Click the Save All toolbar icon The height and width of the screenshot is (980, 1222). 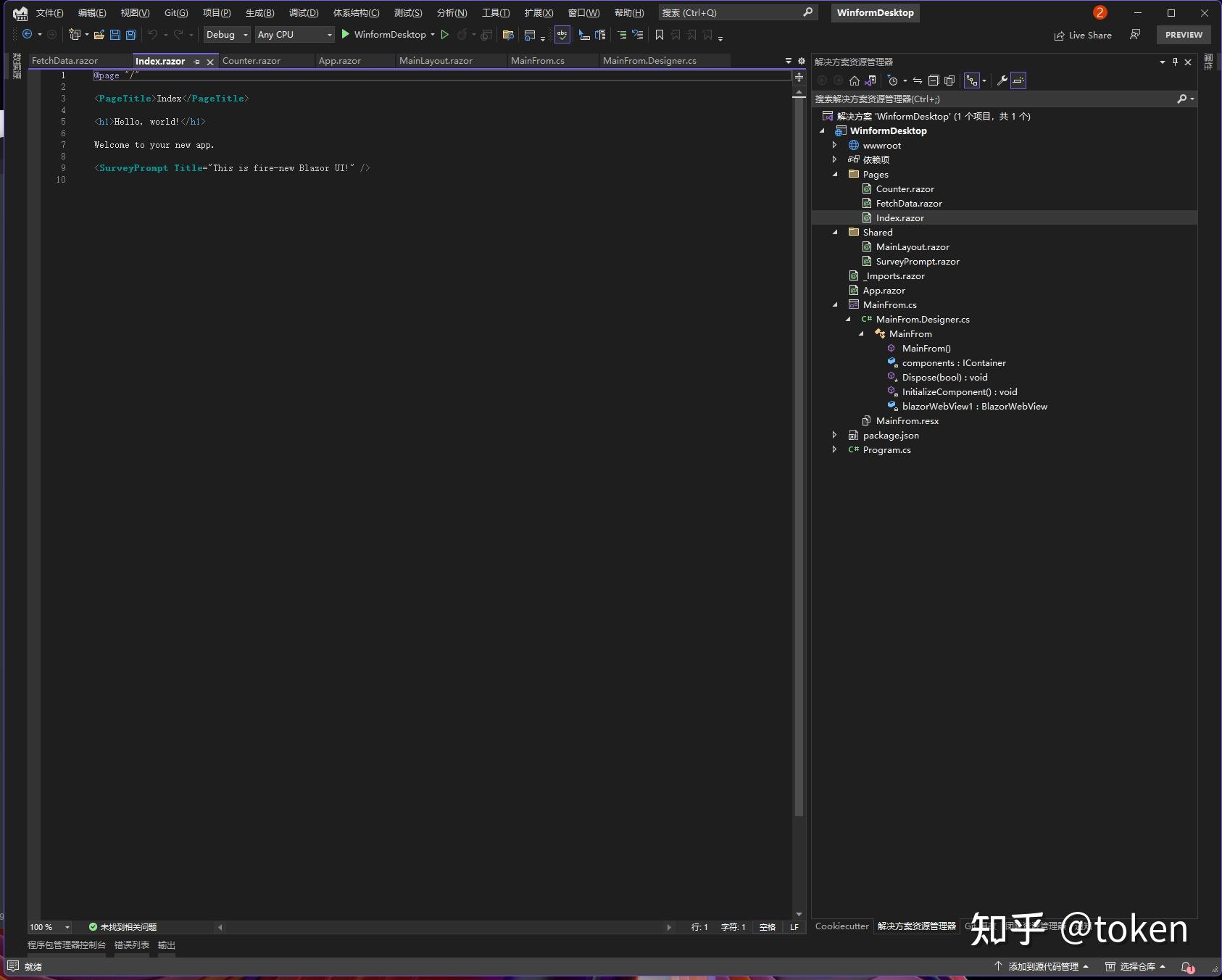(131, 35)
